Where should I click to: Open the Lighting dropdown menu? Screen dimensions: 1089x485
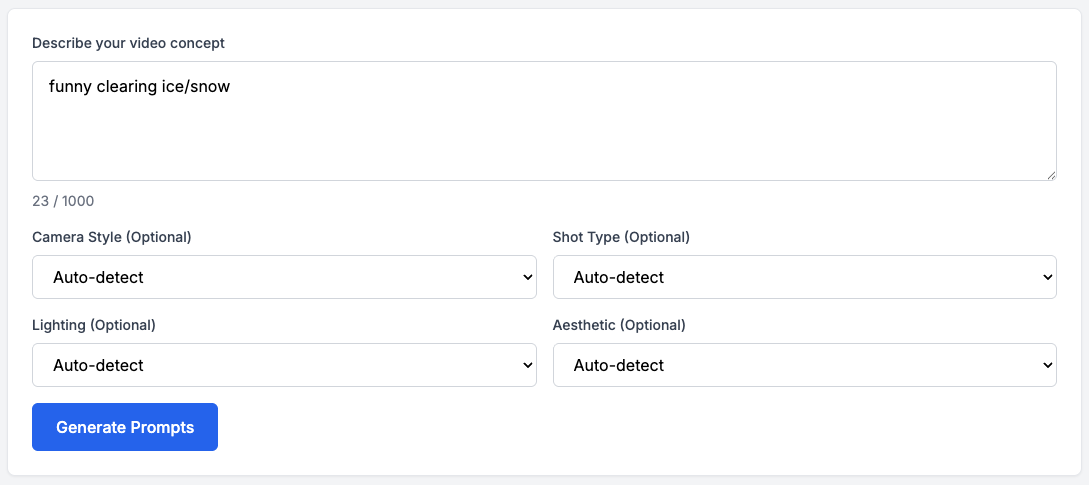pos(284,365)
